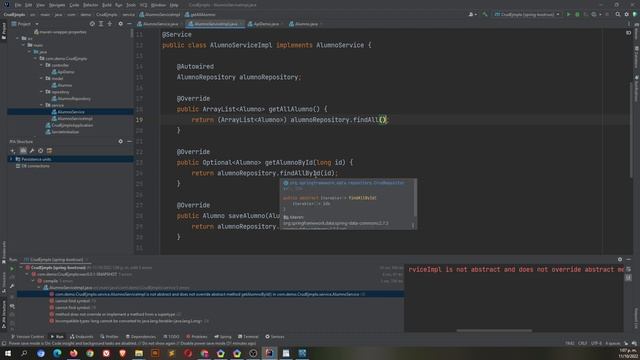
Task: Open the Navigate menu
Action: (57, 5)
